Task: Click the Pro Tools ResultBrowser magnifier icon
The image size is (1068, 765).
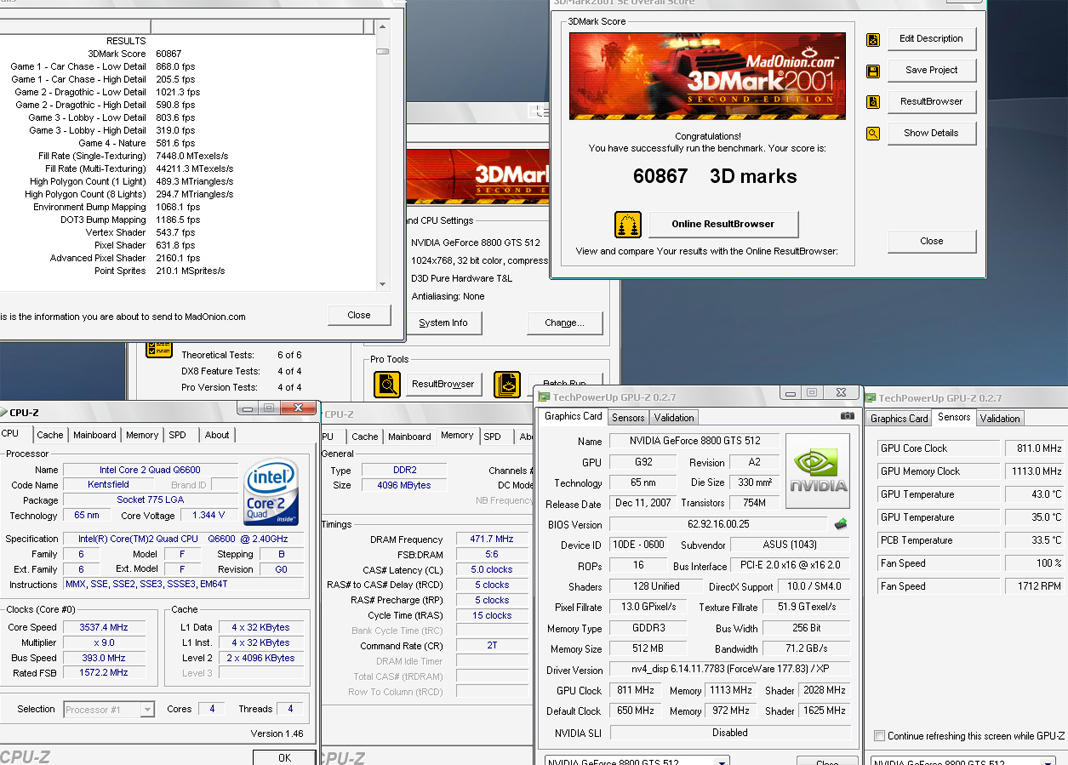Action: coord(386,384)
